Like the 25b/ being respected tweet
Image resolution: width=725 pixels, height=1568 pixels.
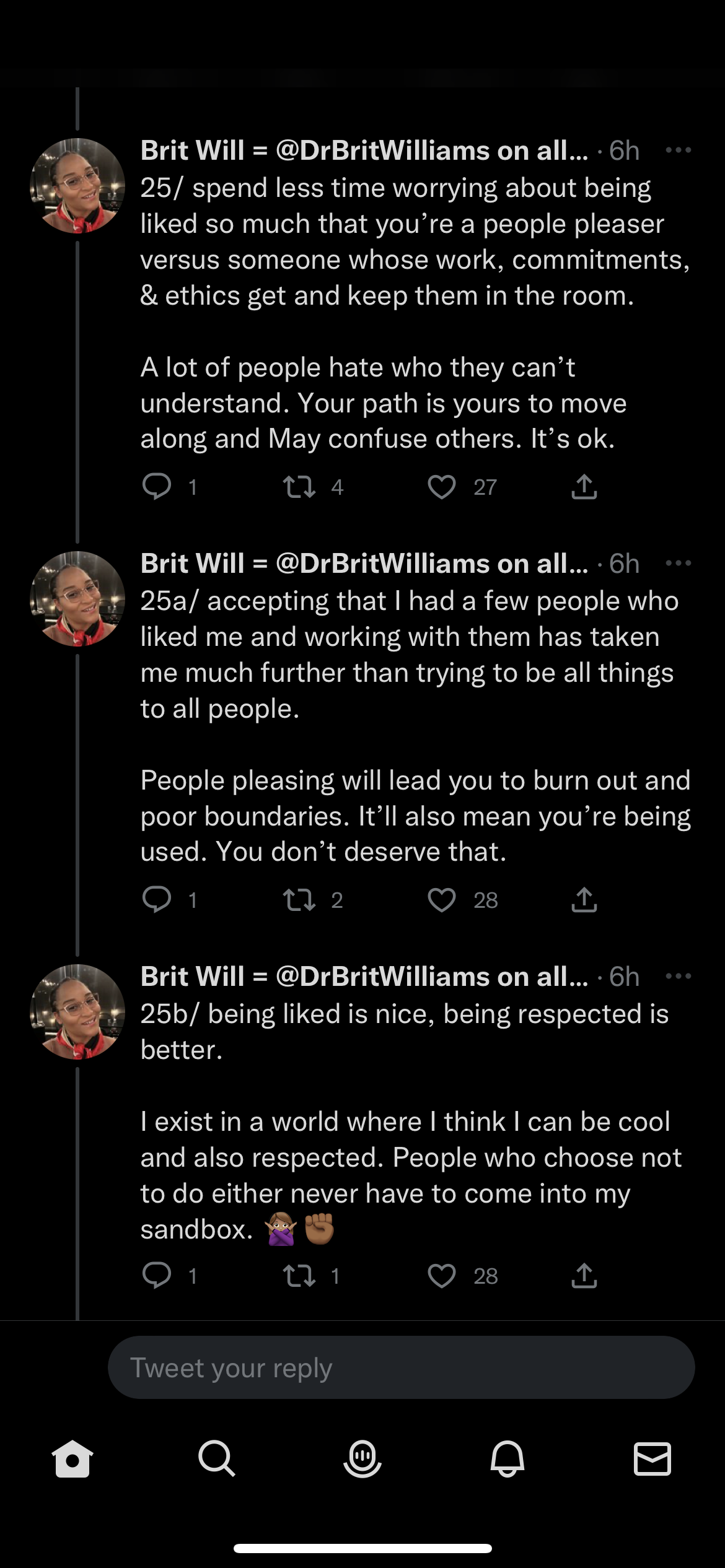tap(442, 1276)
